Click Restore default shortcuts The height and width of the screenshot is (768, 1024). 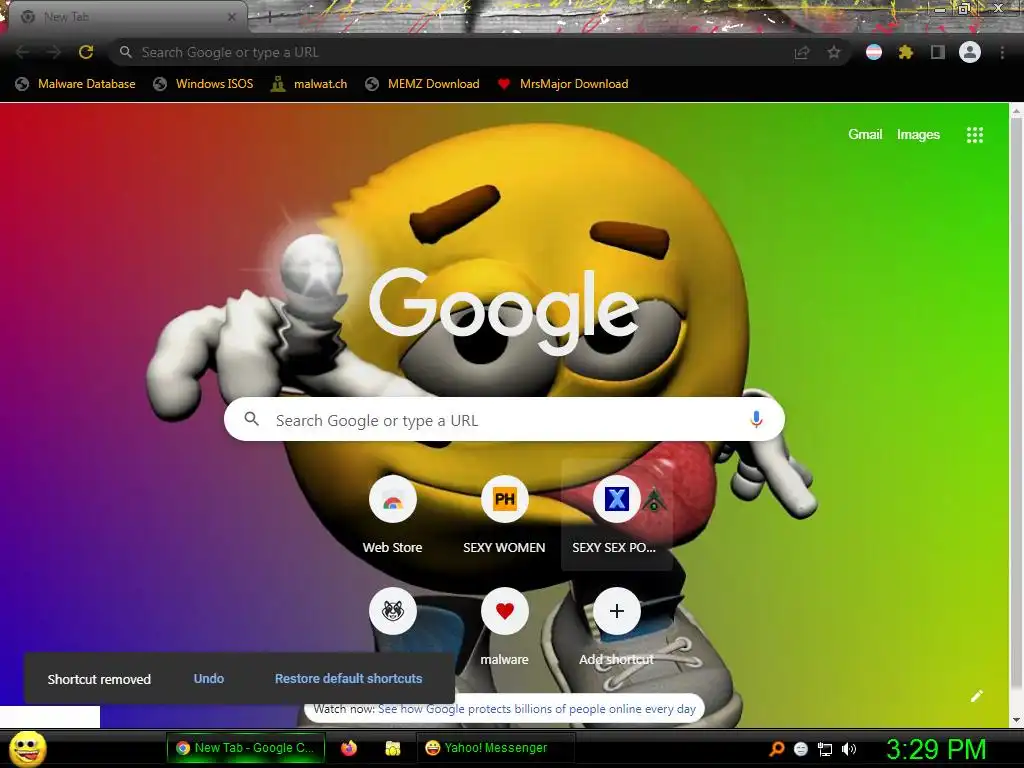348,679
